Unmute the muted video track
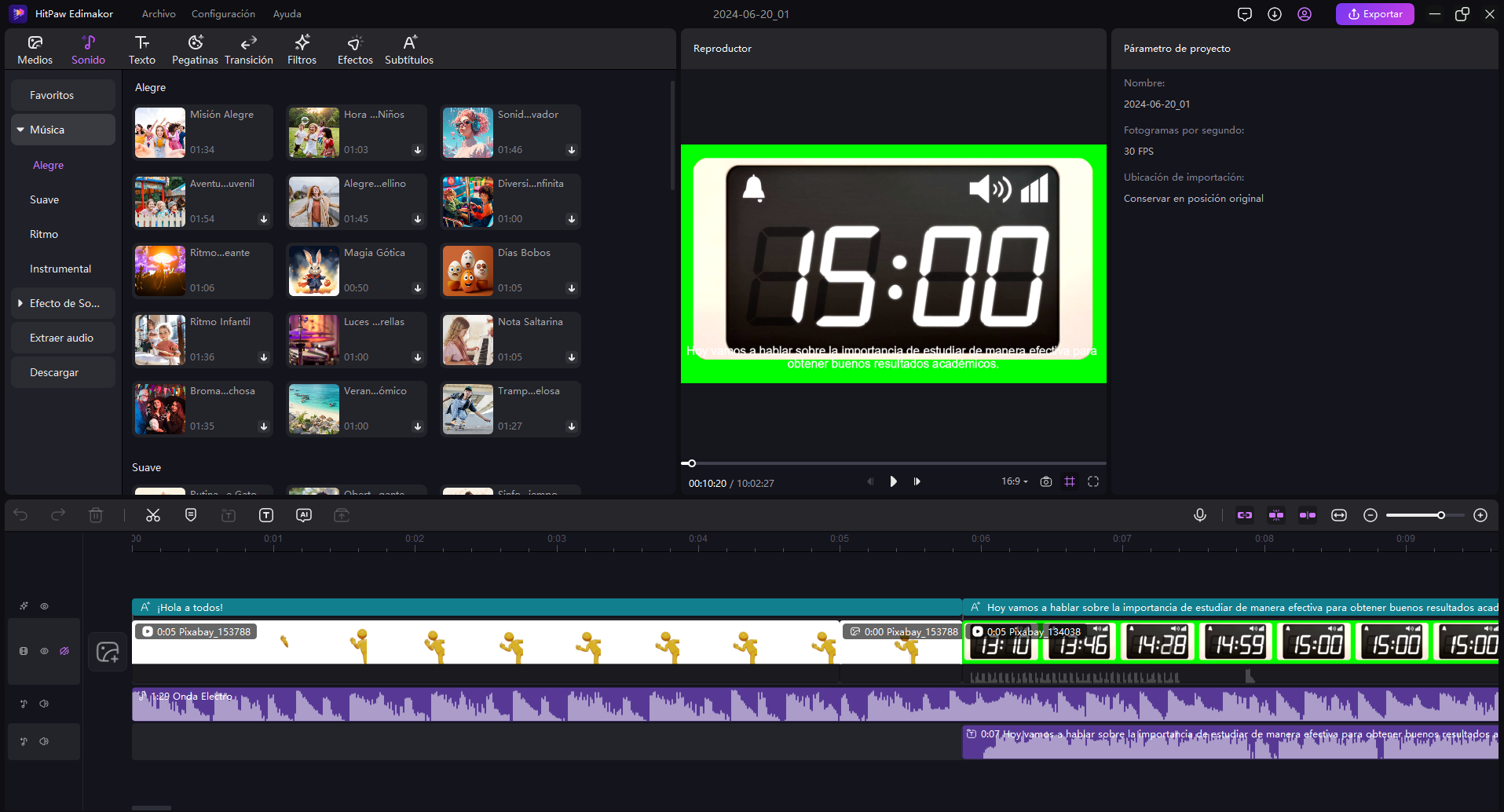The height and width of the screenshot is (812, 1504). (x=64, y=650)
